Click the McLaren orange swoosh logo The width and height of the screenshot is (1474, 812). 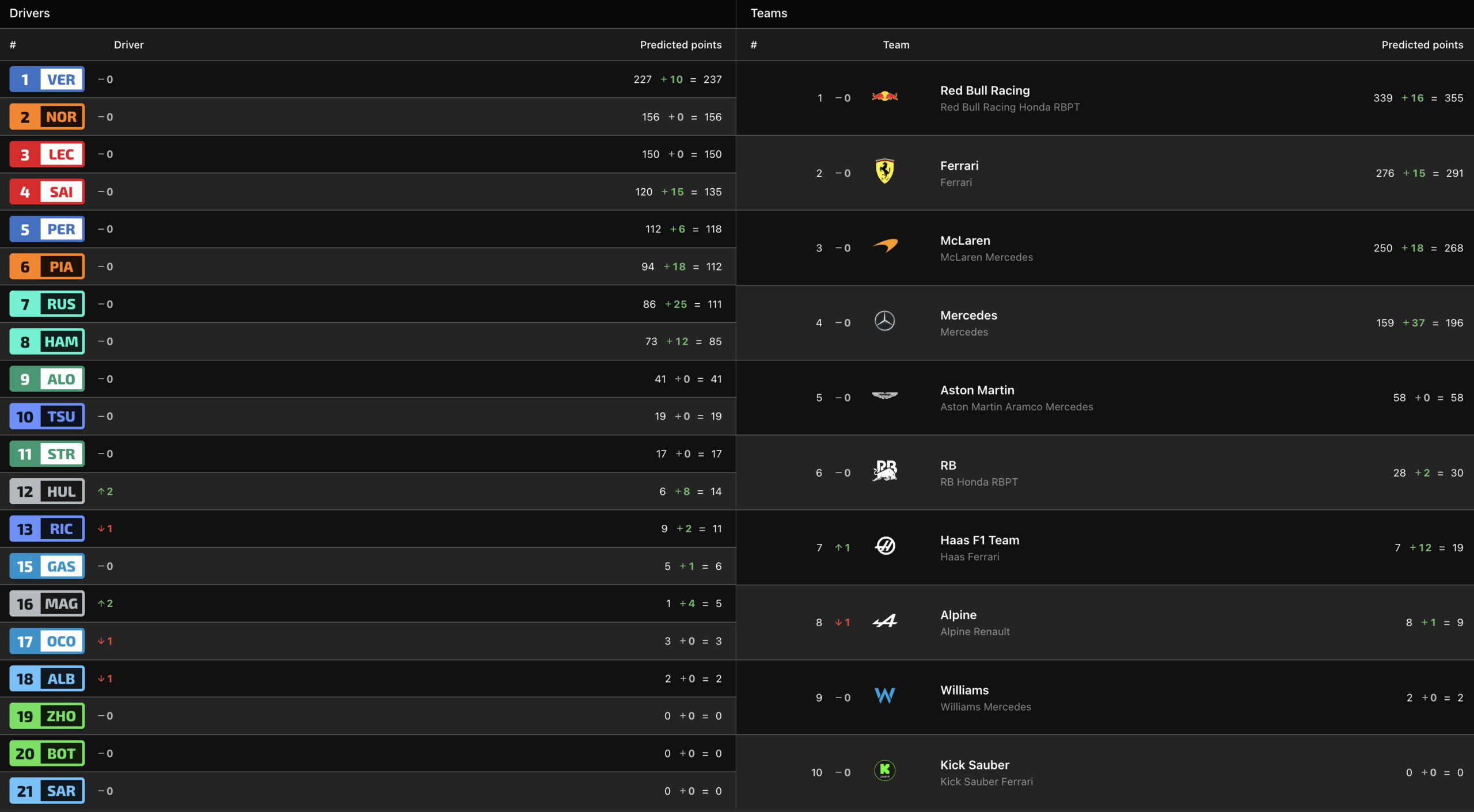884,246
